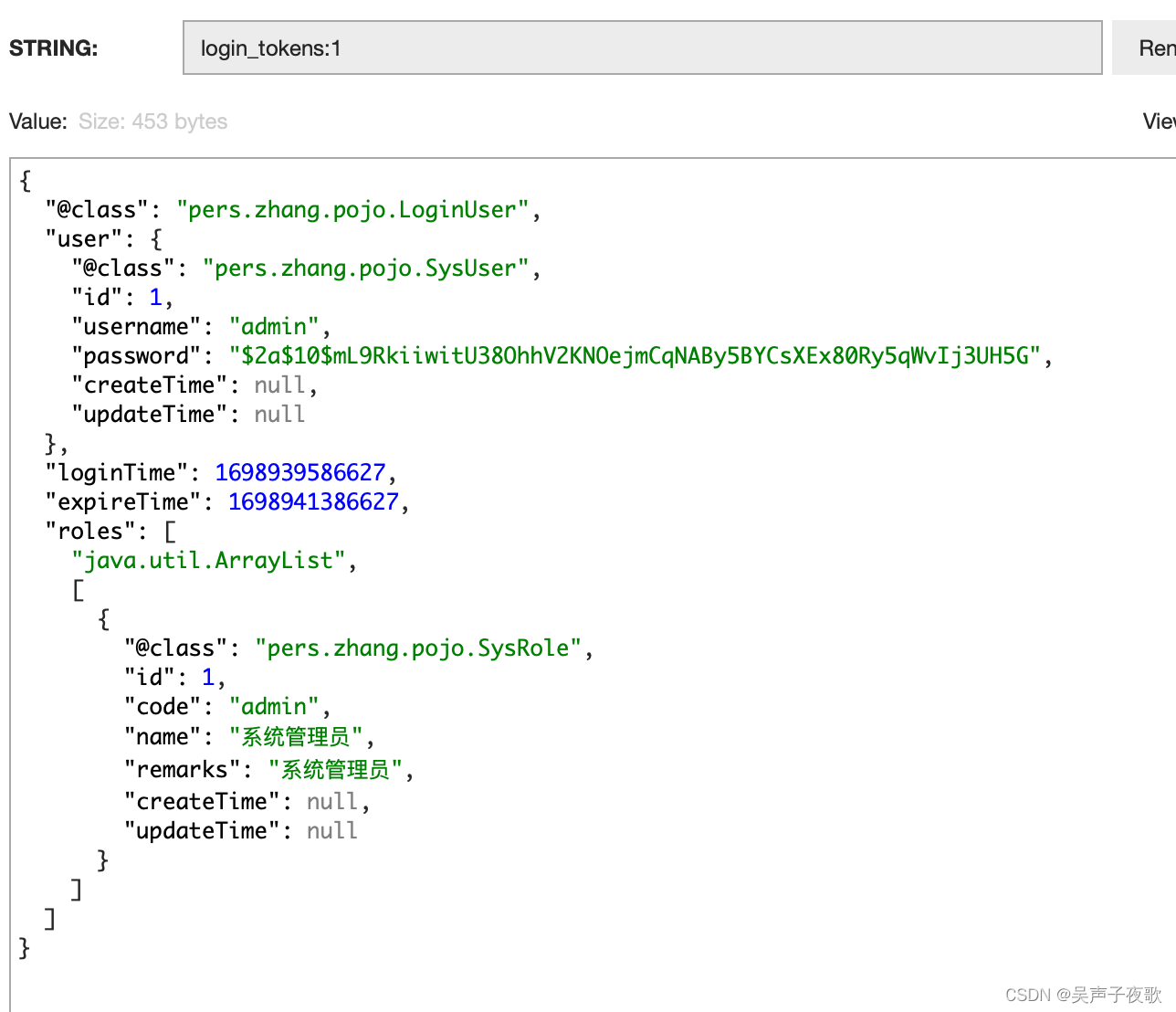Click the loginTime value 1698939586627
Screen dimensions: 1176x1012
tap(300, 473)
